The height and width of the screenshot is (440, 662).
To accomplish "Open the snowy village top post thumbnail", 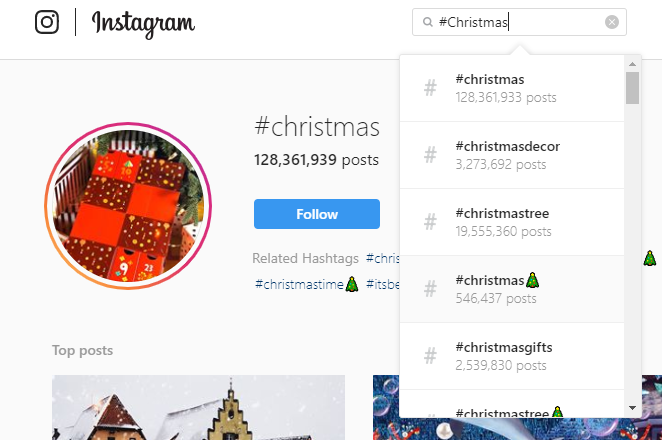I will pos(198,407).
